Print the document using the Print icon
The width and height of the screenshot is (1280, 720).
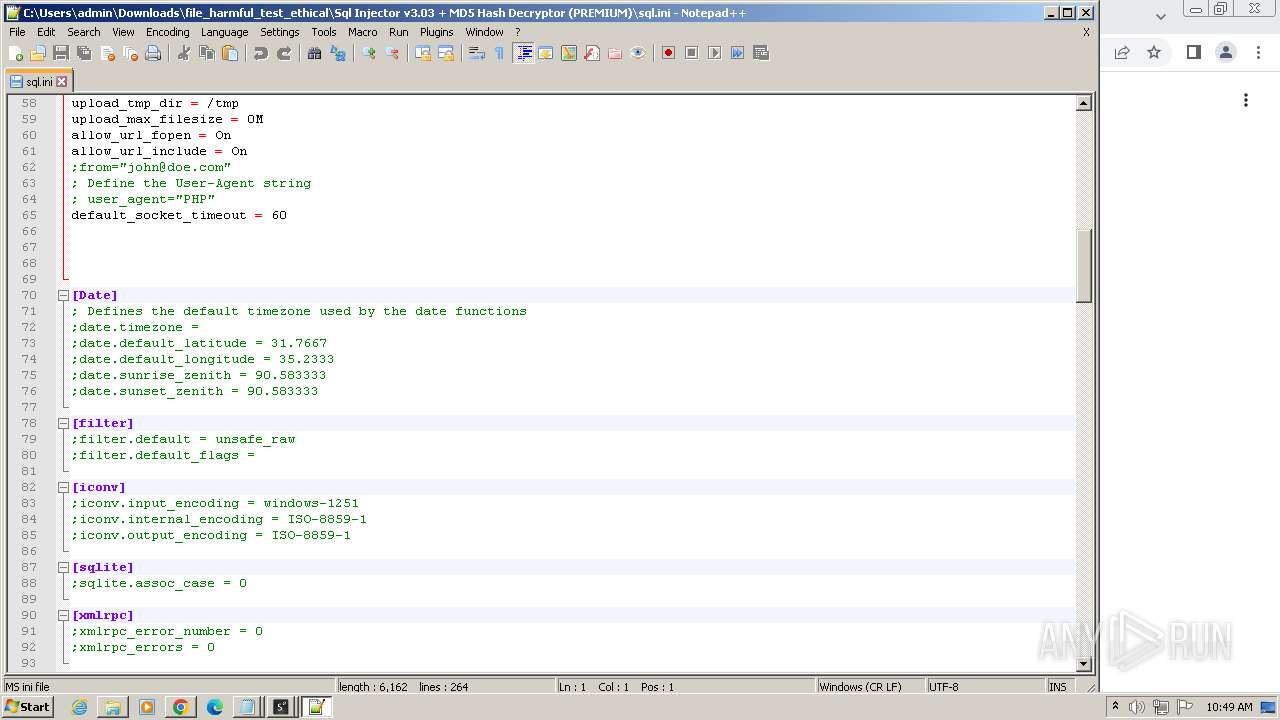tap(153, 53)
